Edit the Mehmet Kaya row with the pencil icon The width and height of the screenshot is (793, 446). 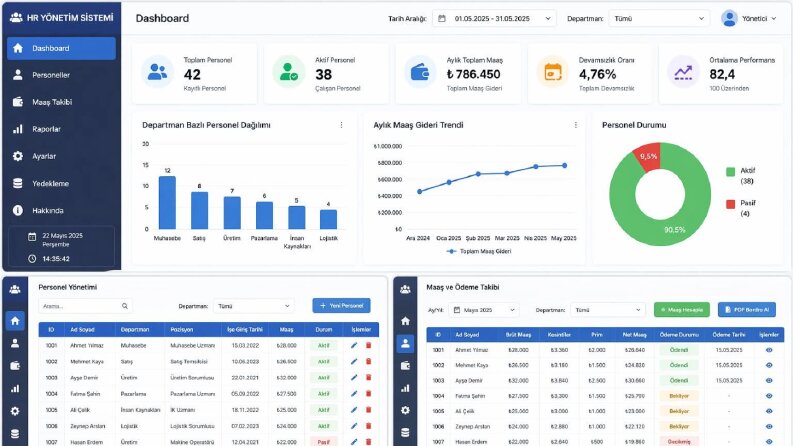pos(354,362)
